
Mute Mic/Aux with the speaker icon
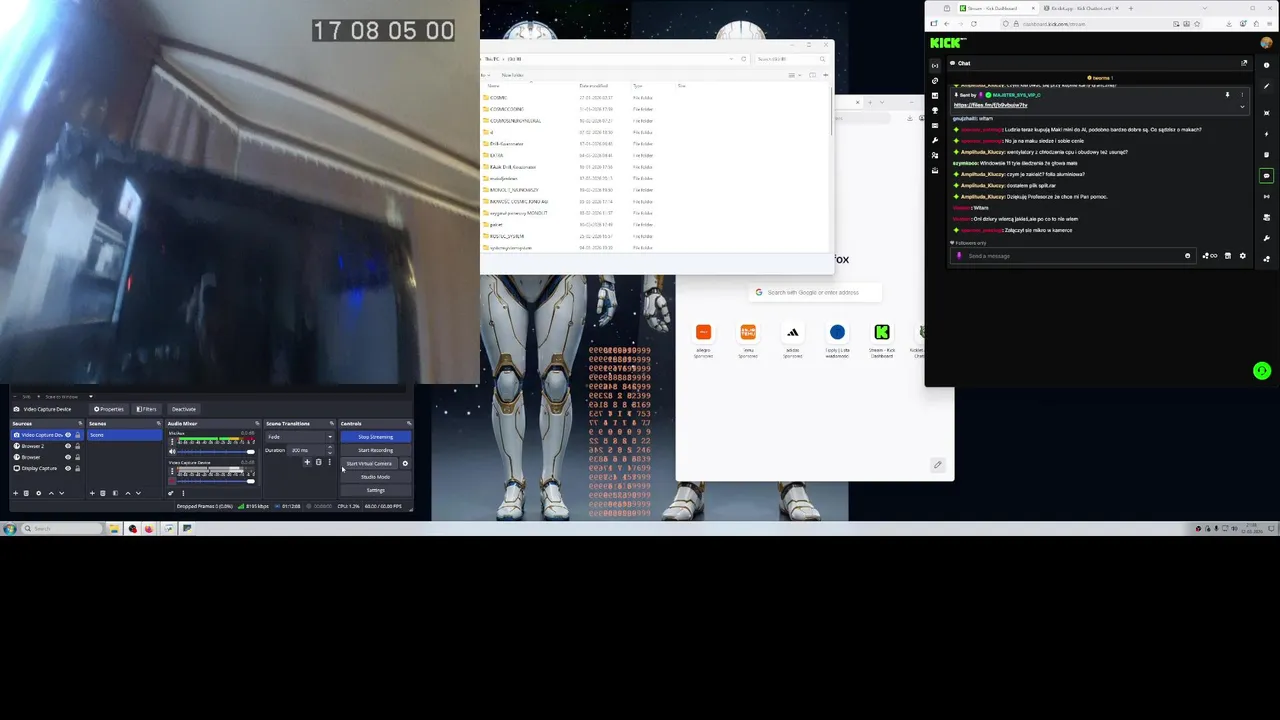(172, 451)
